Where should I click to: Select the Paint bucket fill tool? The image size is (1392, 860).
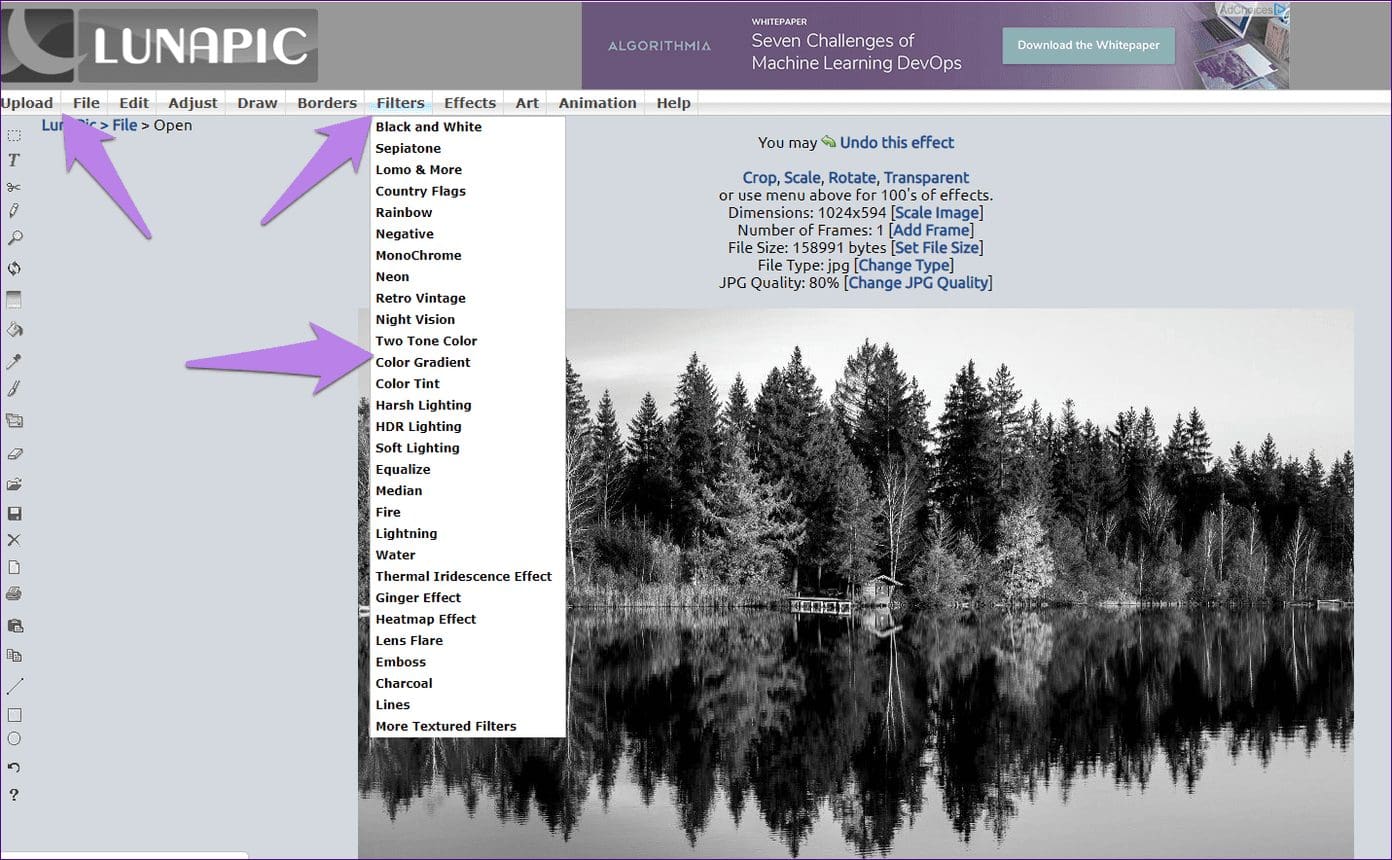tap(14, 330)
